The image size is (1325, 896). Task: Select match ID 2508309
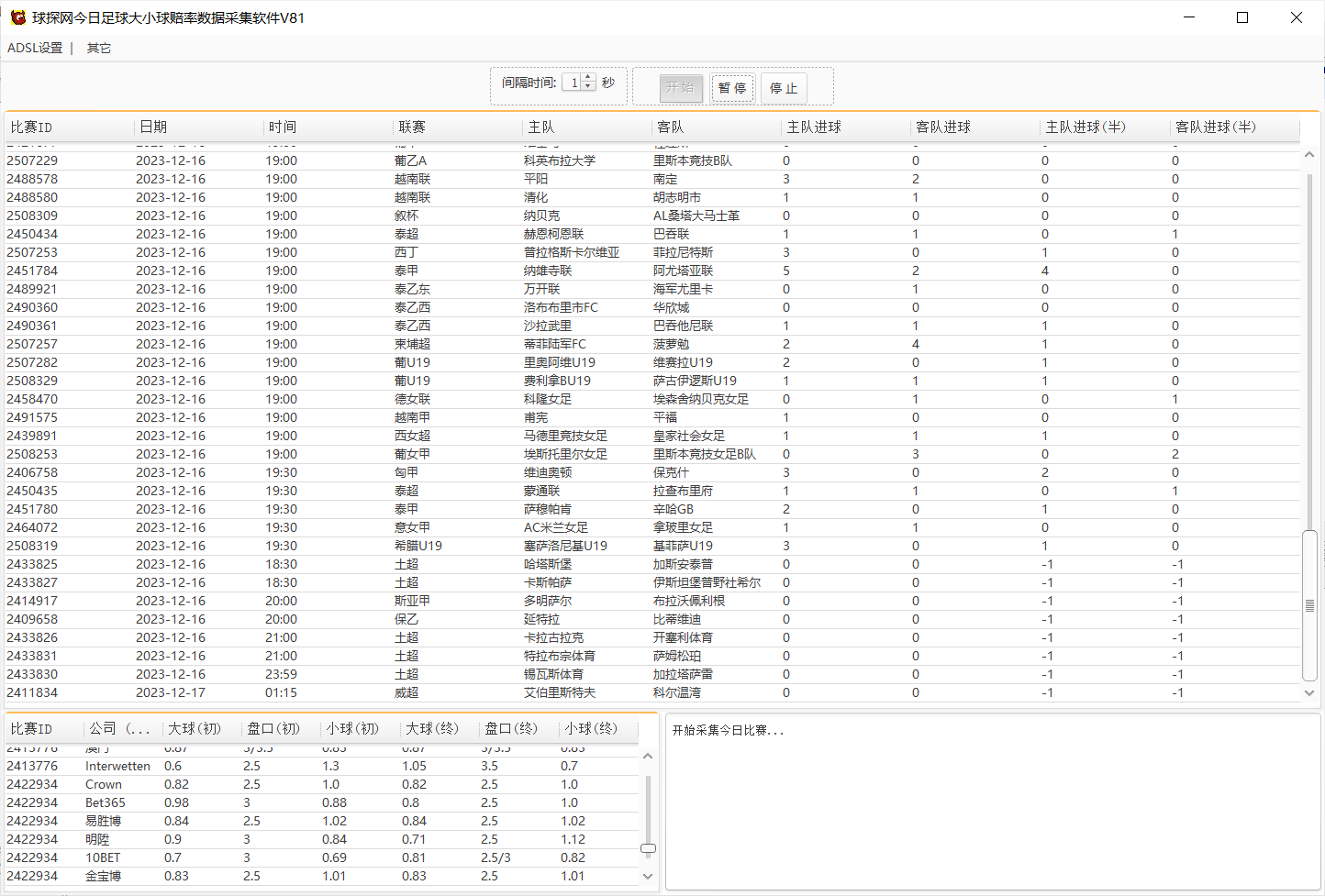click(x=32, y=216)
